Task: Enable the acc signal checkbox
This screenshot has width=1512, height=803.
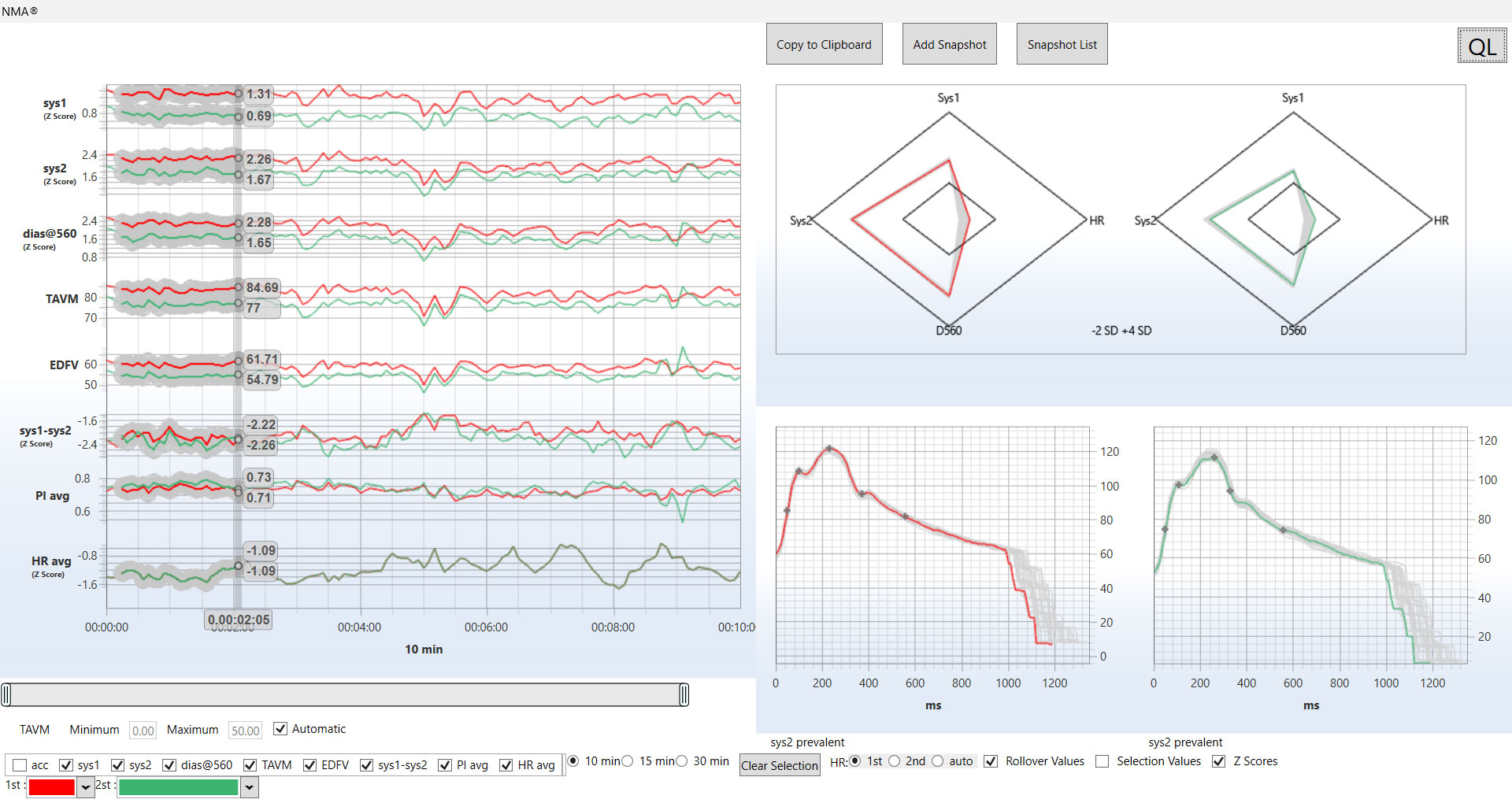Action: click(20, 764)
